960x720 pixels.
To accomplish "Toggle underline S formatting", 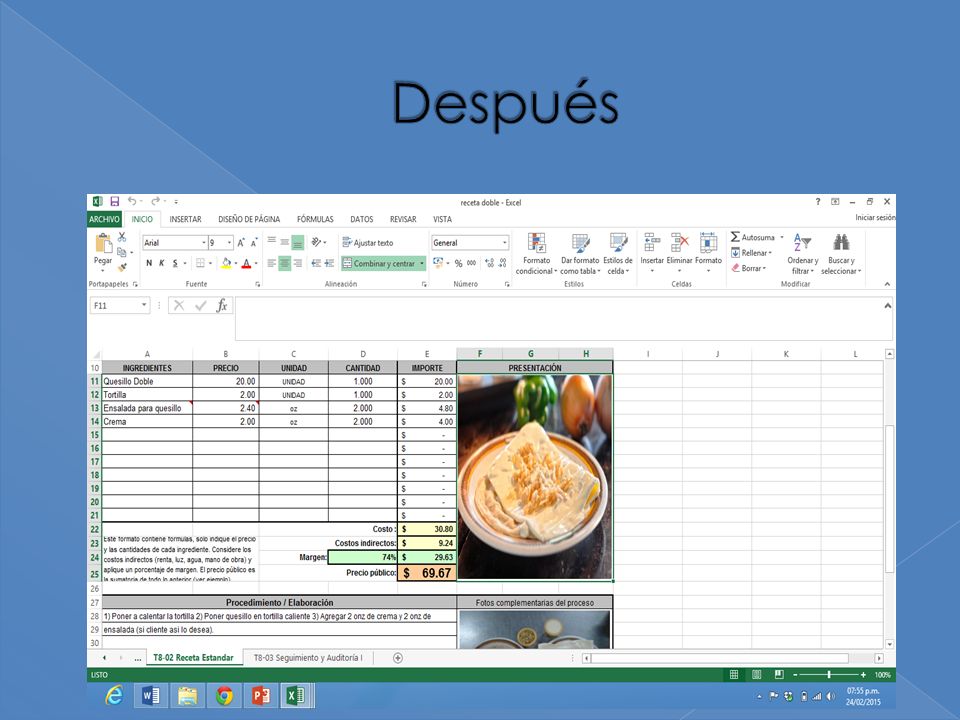I will (x=175, y=263).
